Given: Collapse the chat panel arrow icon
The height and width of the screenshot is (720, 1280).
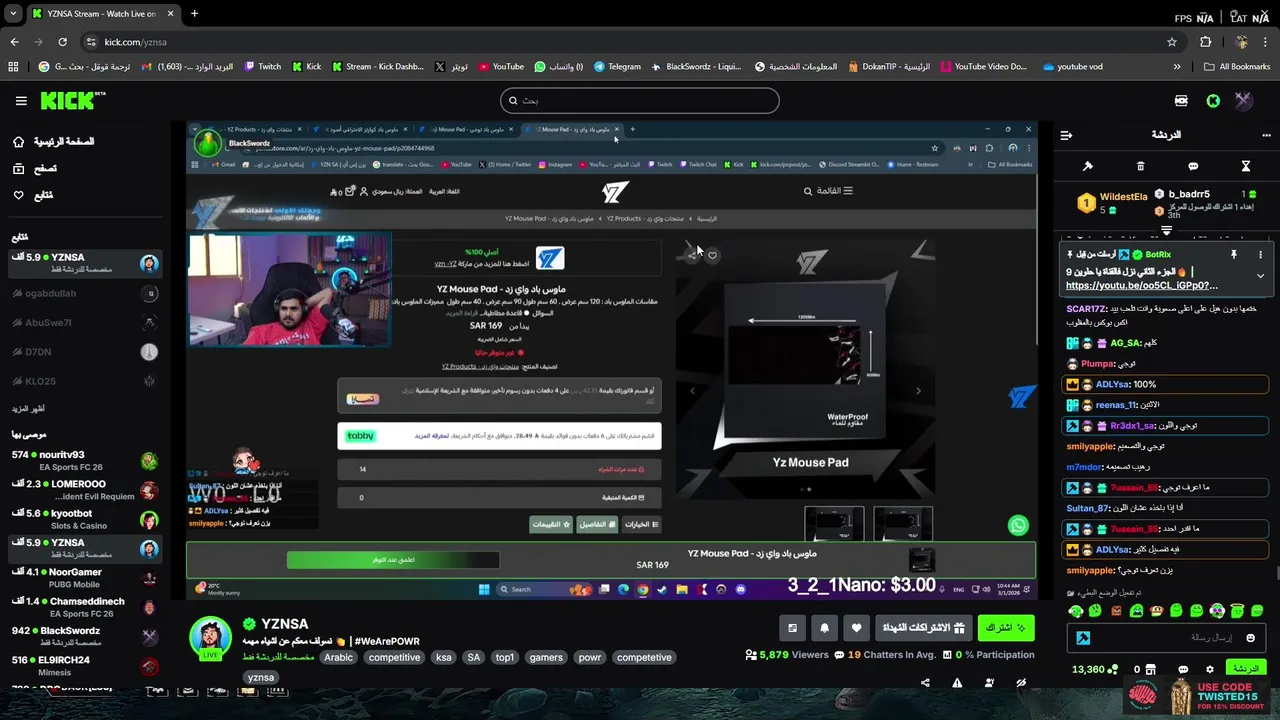Looking at the screenshot, I should click(1066, 135).
